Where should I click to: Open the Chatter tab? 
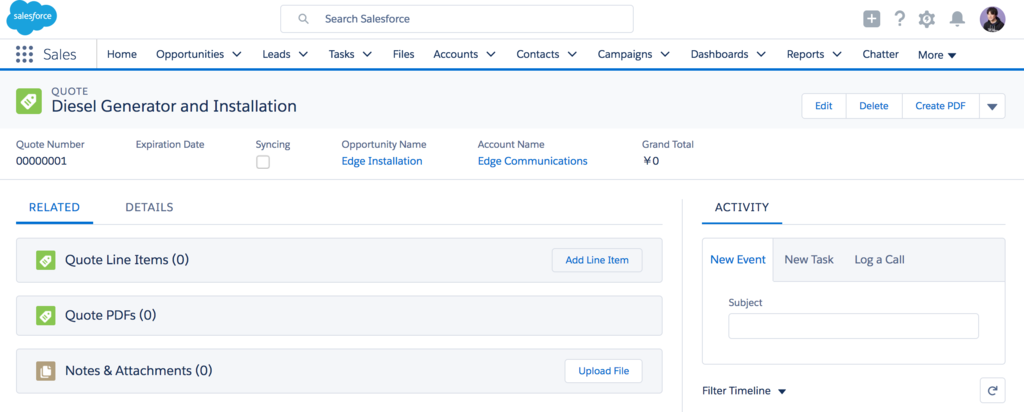coord(880,54)
